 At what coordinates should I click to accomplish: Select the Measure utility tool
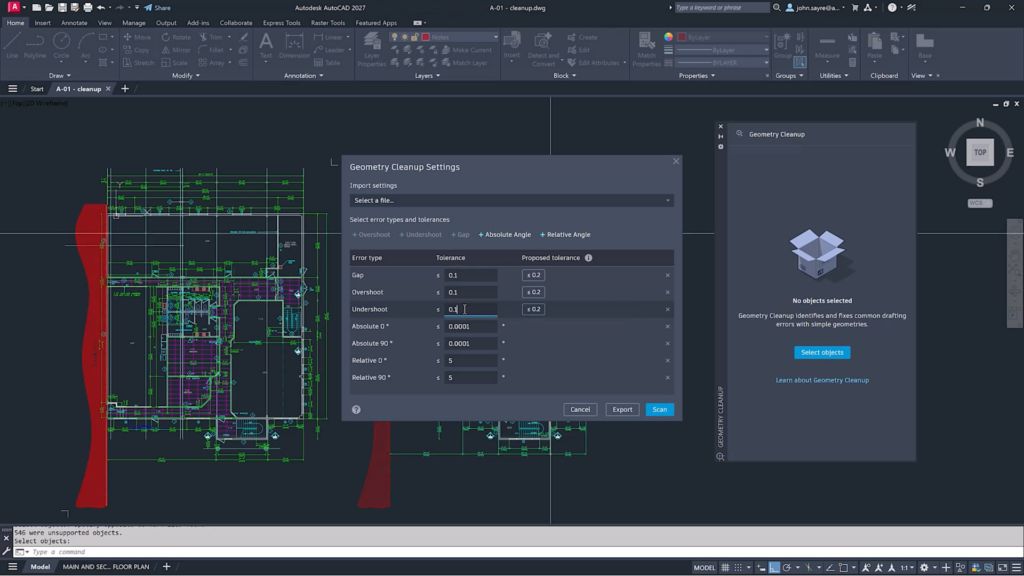pyautogui.click(x=827, y=46)
